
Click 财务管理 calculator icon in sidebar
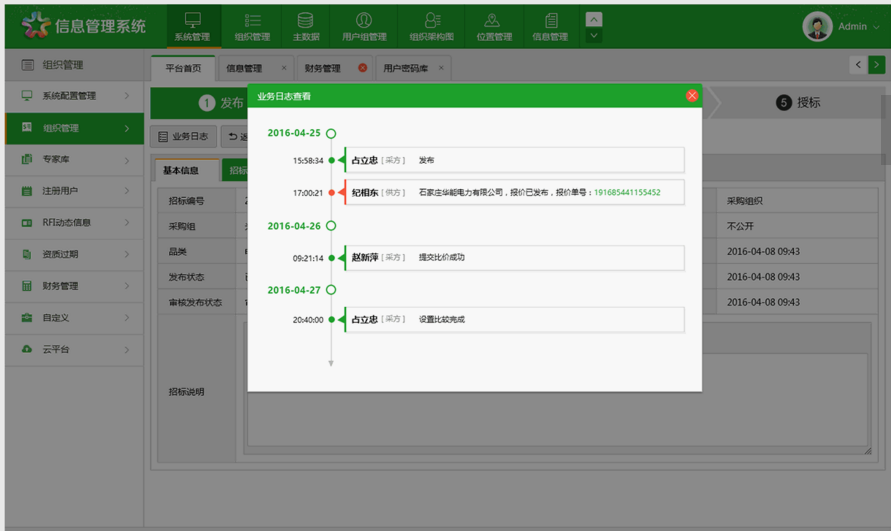[x=27, y=286]
